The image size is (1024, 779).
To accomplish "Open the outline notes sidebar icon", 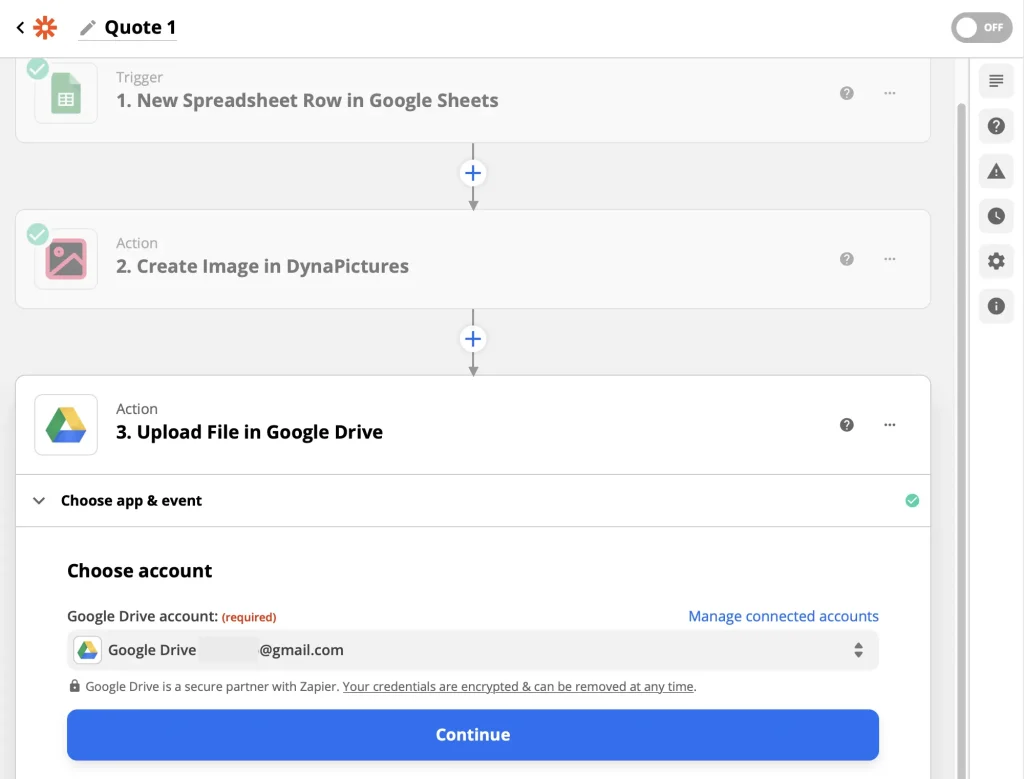I will point(996,81).
